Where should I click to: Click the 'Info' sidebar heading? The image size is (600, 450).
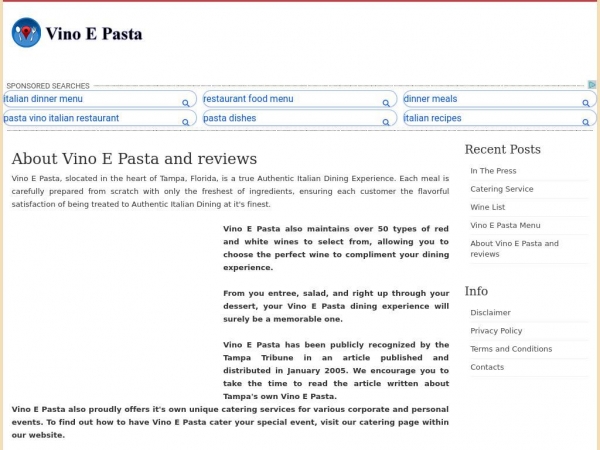coord(476,291)
